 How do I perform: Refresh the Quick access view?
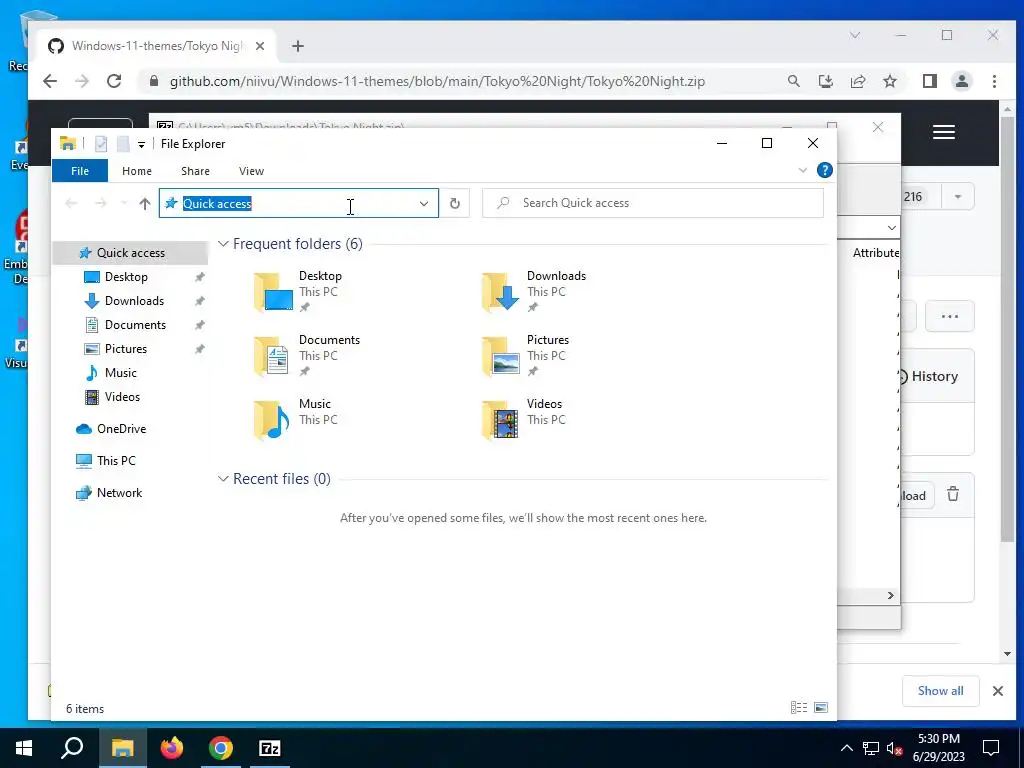[x=455, y=204]
